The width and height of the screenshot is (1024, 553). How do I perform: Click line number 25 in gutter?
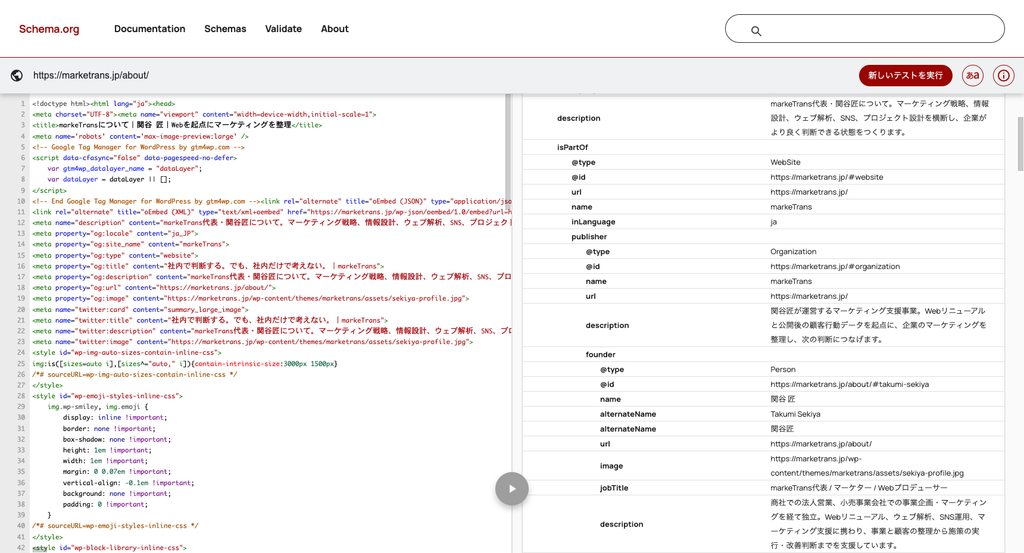tap(21, 364)
